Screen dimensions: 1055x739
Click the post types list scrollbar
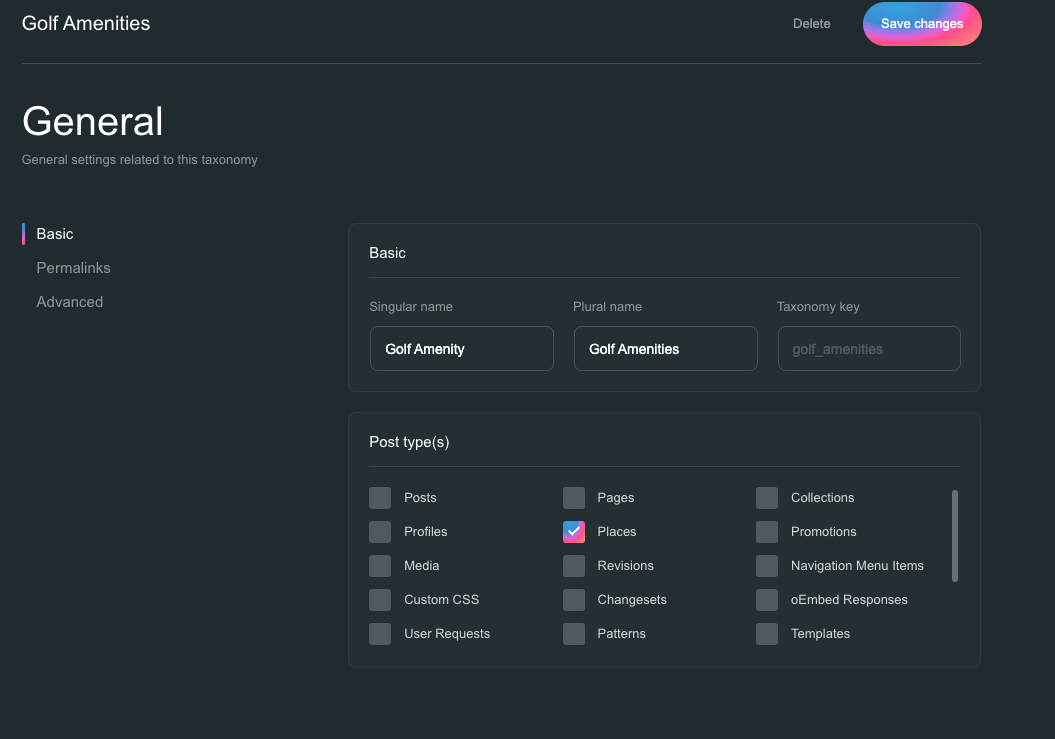coord(955,535)
